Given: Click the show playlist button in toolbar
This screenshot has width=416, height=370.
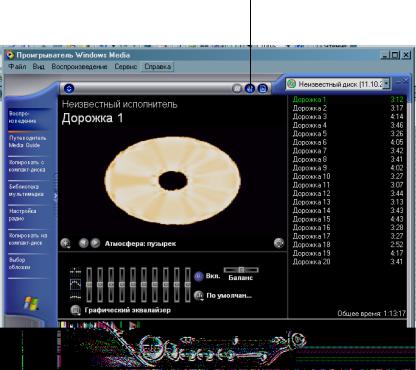Looking at the screenshot, I should pyautogui.click(x=263, y=89).
